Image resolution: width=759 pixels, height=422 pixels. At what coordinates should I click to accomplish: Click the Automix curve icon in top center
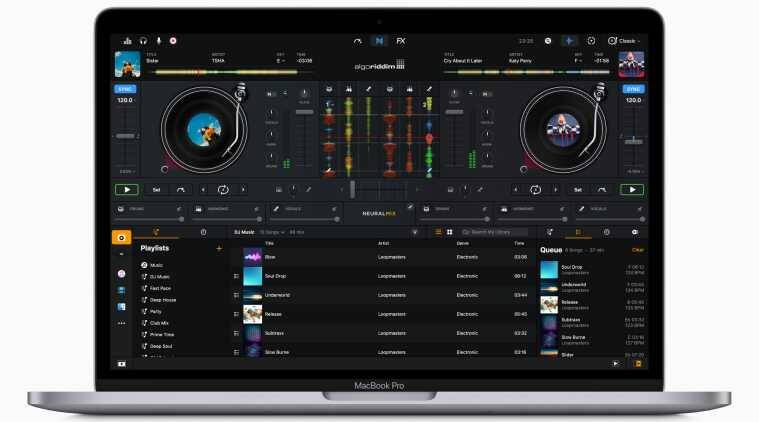click(x=358, y=41)
